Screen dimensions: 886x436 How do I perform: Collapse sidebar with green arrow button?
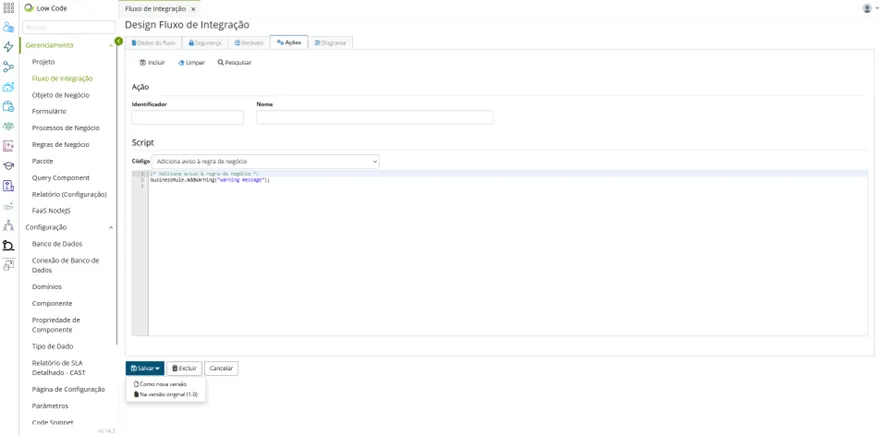119,41
